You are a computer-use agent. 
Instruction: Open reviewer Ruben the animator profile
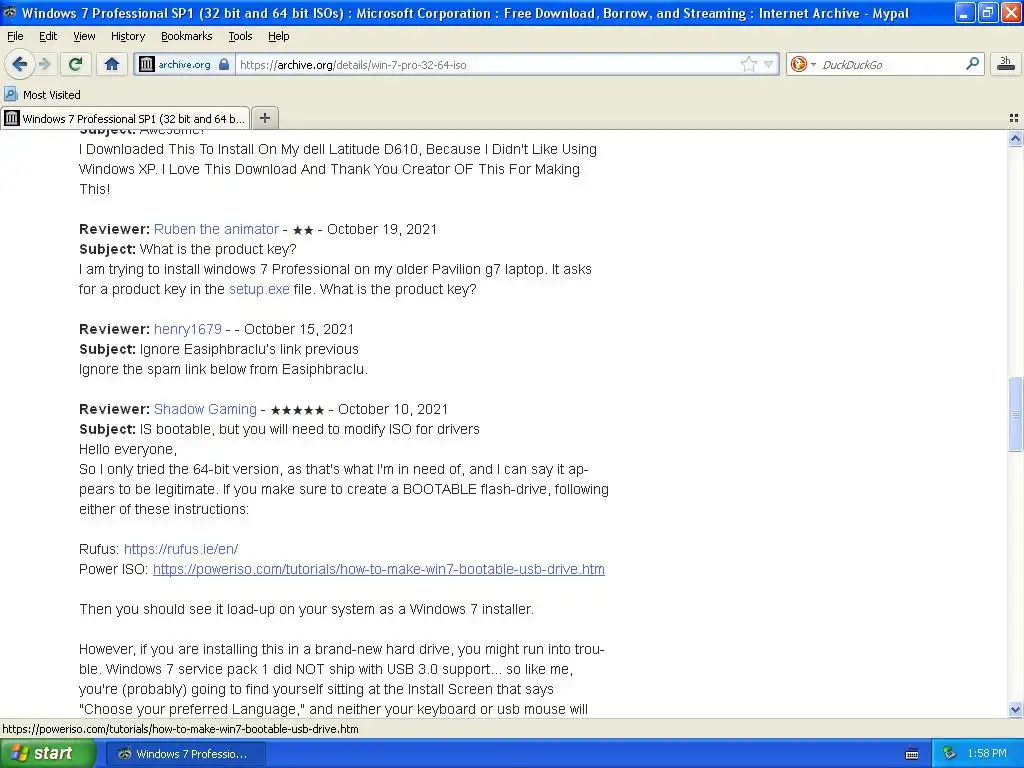tap(216, 229)
